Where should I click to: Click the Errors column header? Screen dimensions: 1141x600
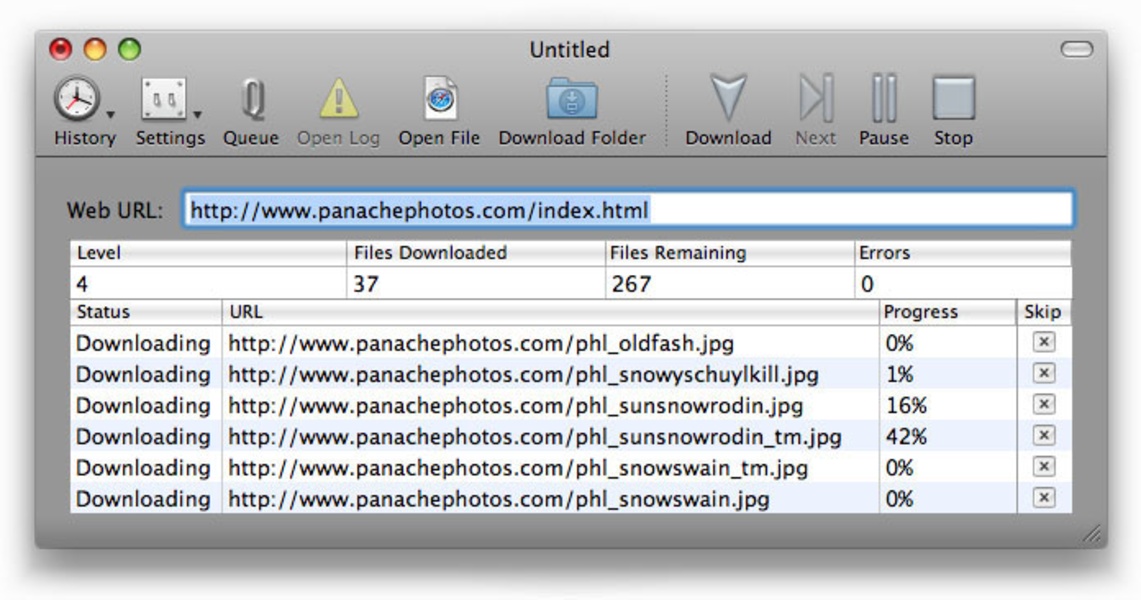click(x=963, y=253)
